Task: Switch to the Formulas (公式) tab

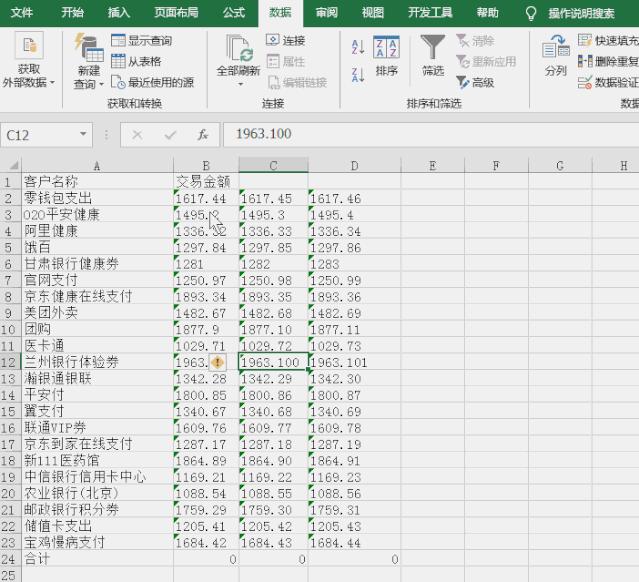Action: [x=234, y=13]
